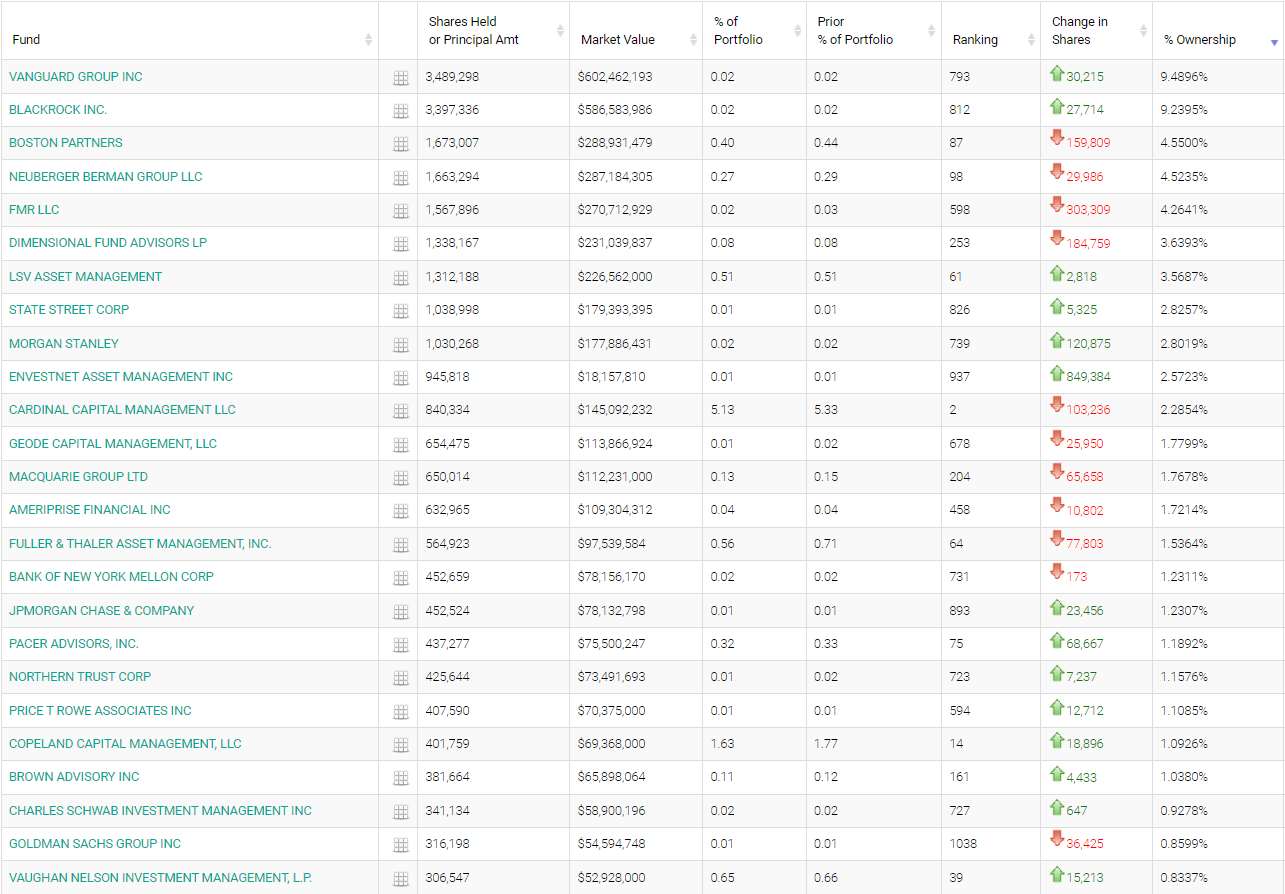Image resolution: width=1285 pixels, height=894 pixels.
Task: Open MORGAN STANLEY fund link
Action: pyautogui.click(x=64, y=344)
